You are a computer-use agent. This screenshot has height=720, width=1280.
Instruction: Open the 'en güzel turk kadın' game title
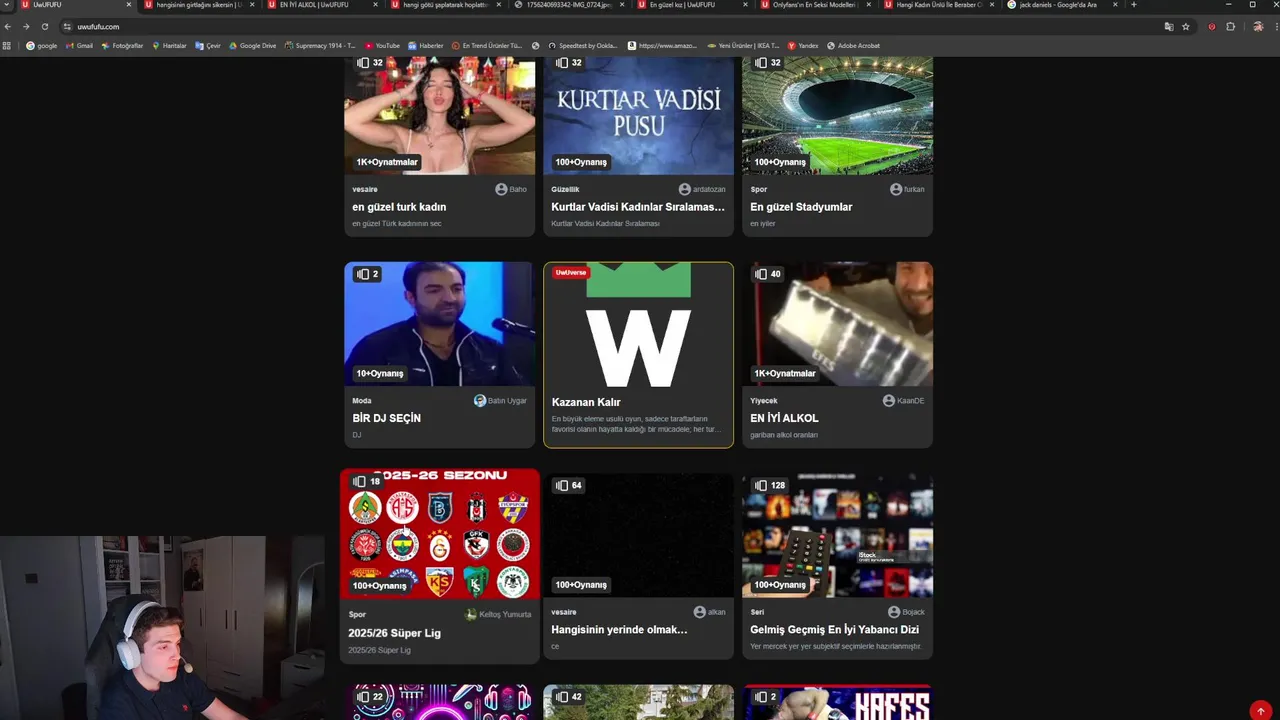point(399,207)
